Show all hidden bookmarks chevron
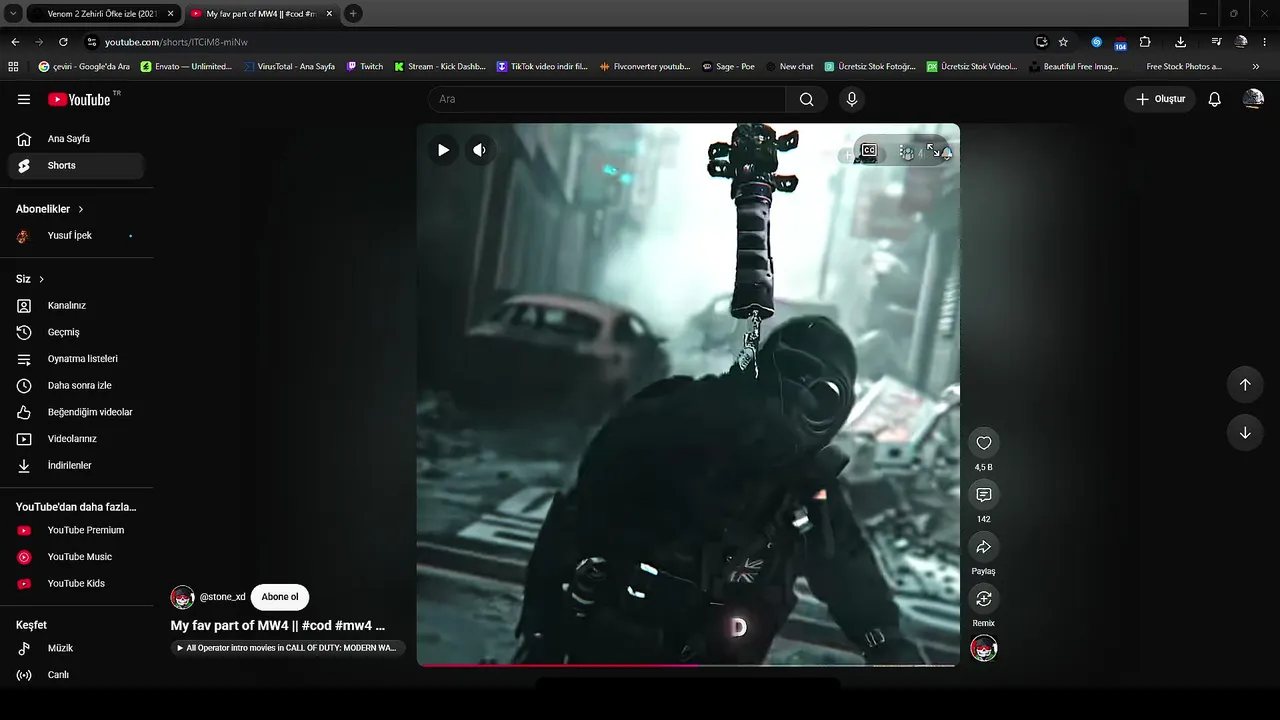1280x720 pixels. [1256, 66]
